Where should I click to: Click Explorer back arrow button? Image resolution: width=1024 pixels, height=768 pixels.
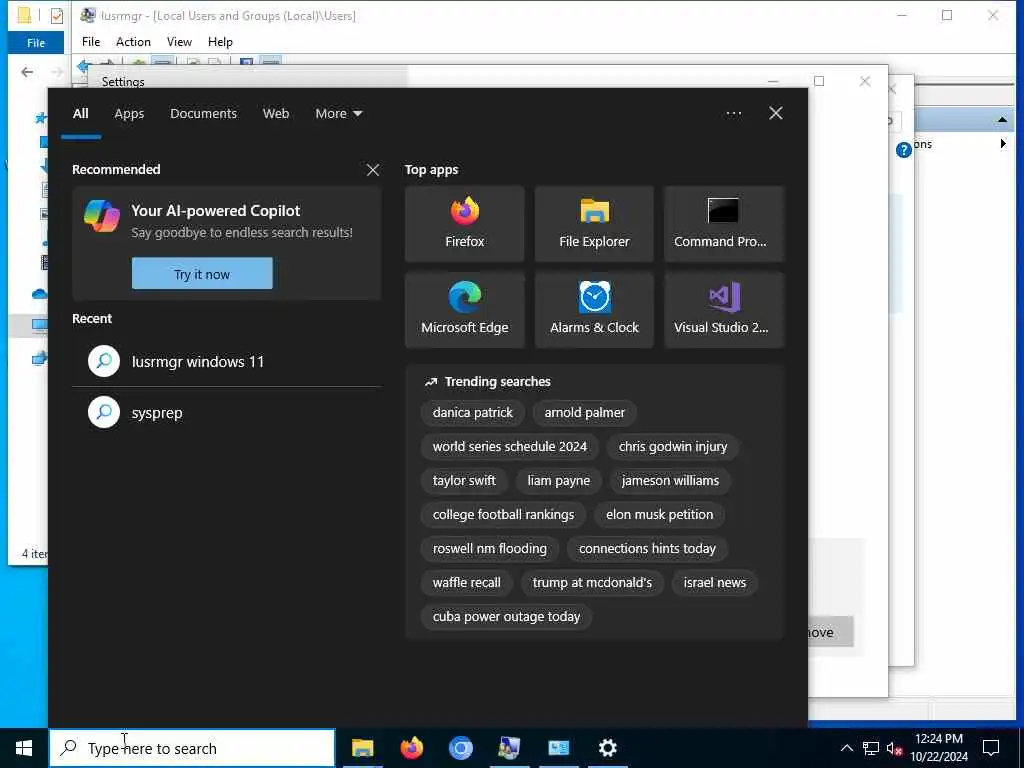click(27, 72)
